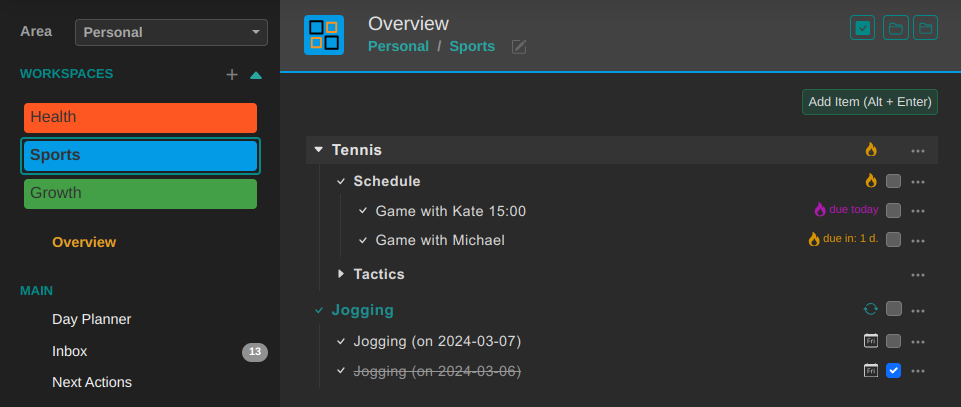Open Inbox in the sidebar
Image resolution: width=961 pixels, height=407 pixels.
69,351
